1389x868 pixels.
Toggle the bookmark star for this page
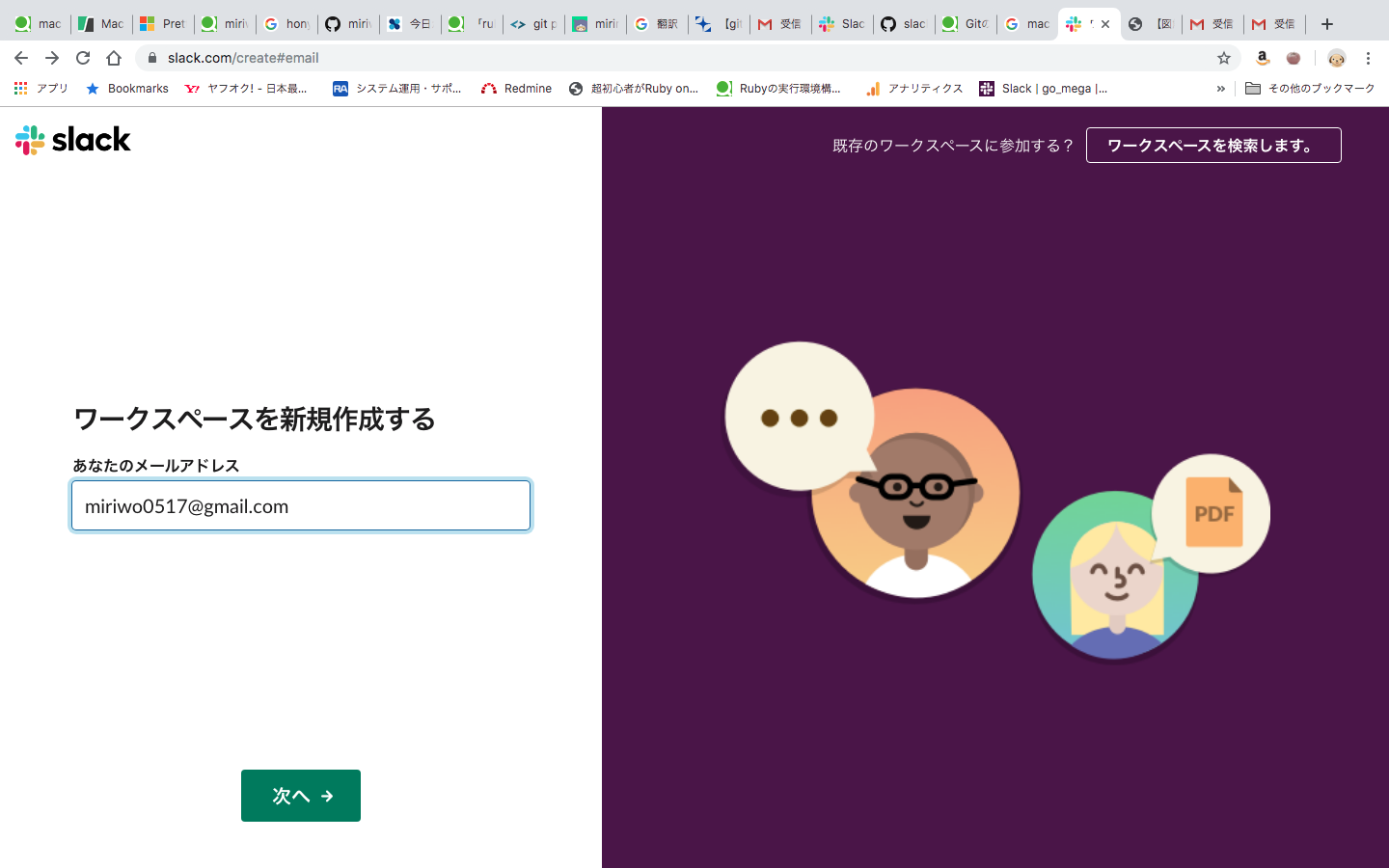coord(1223,57)
